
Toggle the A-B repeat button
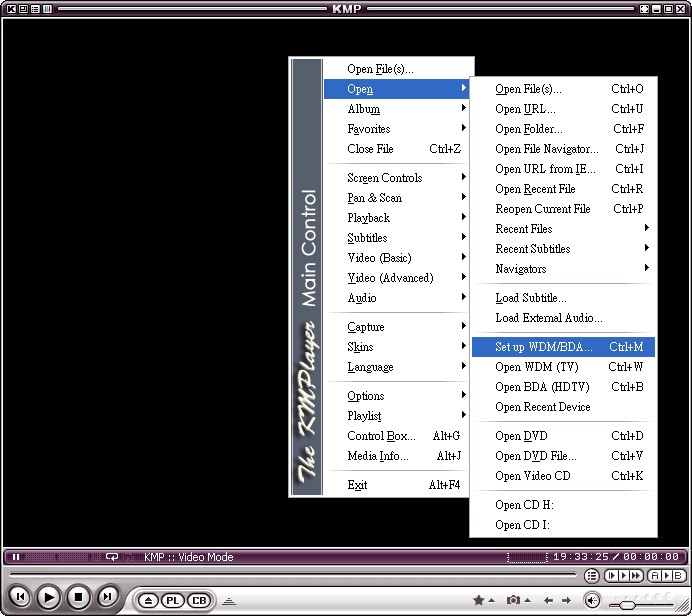(x=667, y=576)
